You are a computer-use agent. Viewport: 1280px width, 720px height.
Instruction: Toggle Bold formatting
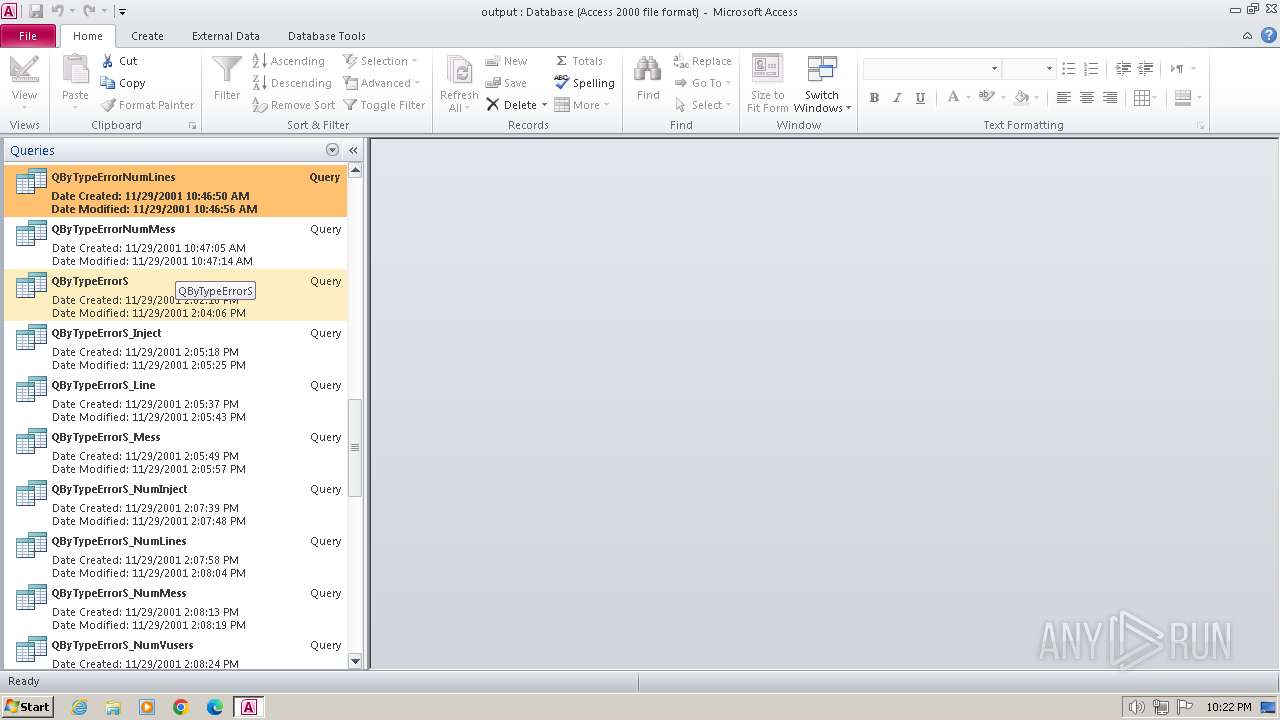pos(874,97)
